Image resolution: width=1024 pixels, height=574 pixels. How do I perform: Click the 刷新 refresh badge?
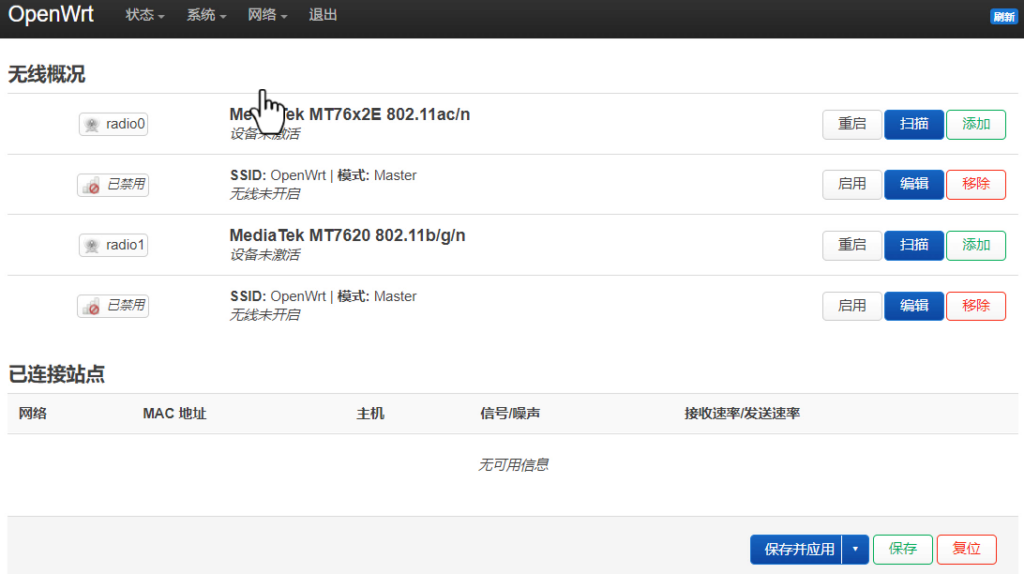(x=1003, y=17)
